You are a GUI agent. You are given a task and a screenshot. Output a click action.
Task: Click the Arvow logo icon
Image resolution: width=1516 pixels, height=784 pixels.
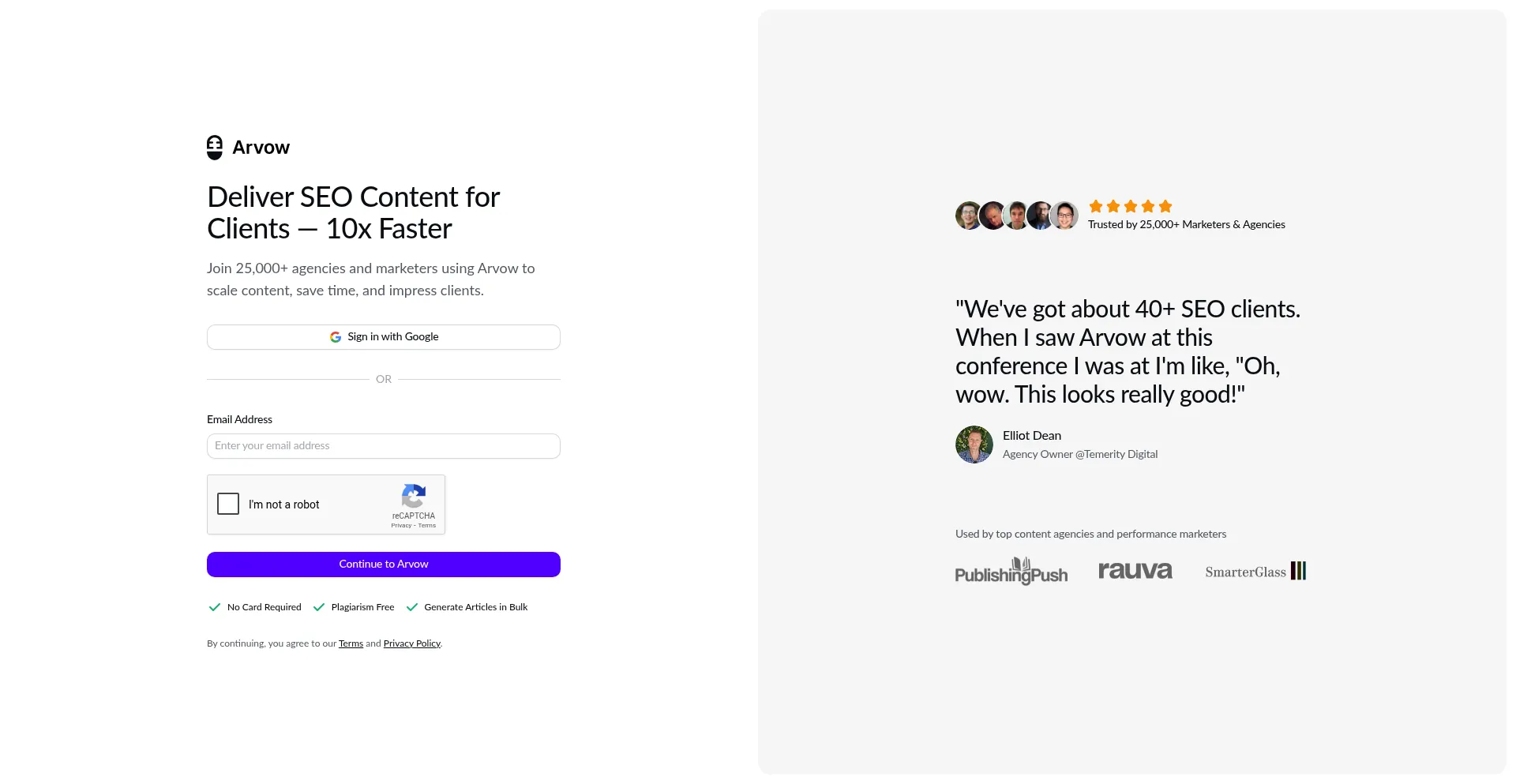point(215,148)
